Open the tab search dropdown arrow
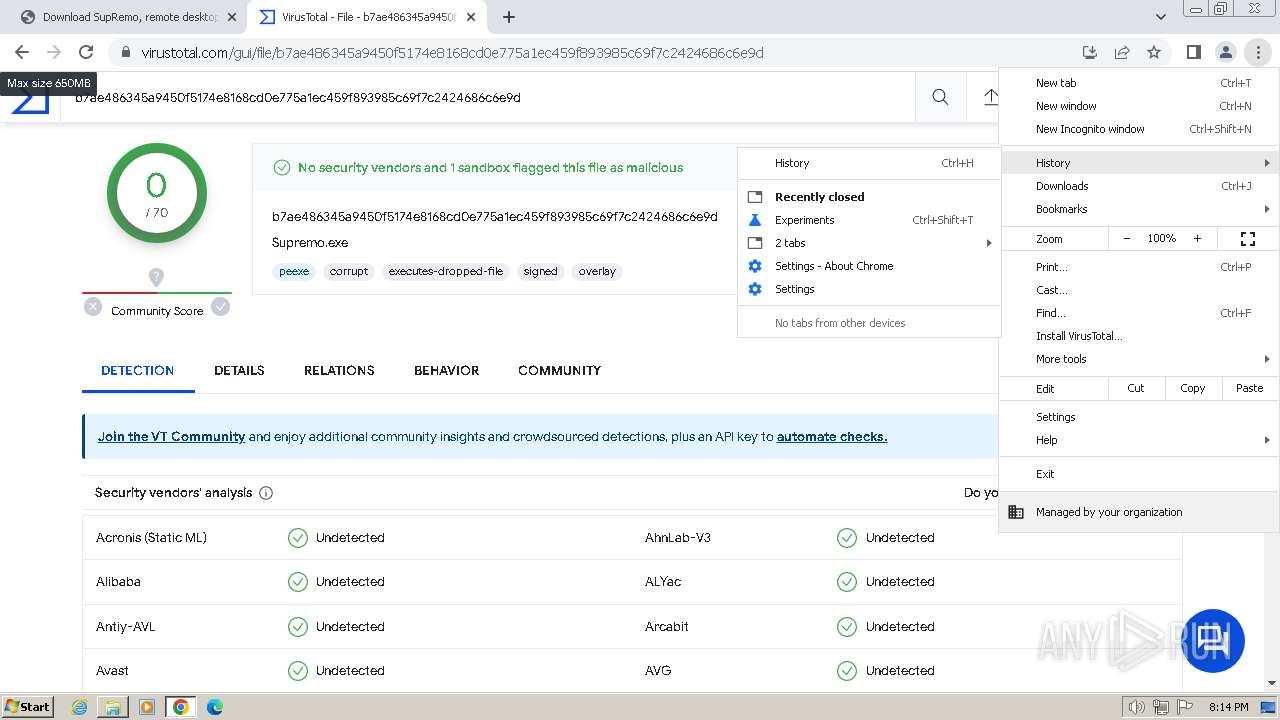The image size is (1280, 720). tap(1161, 17)
